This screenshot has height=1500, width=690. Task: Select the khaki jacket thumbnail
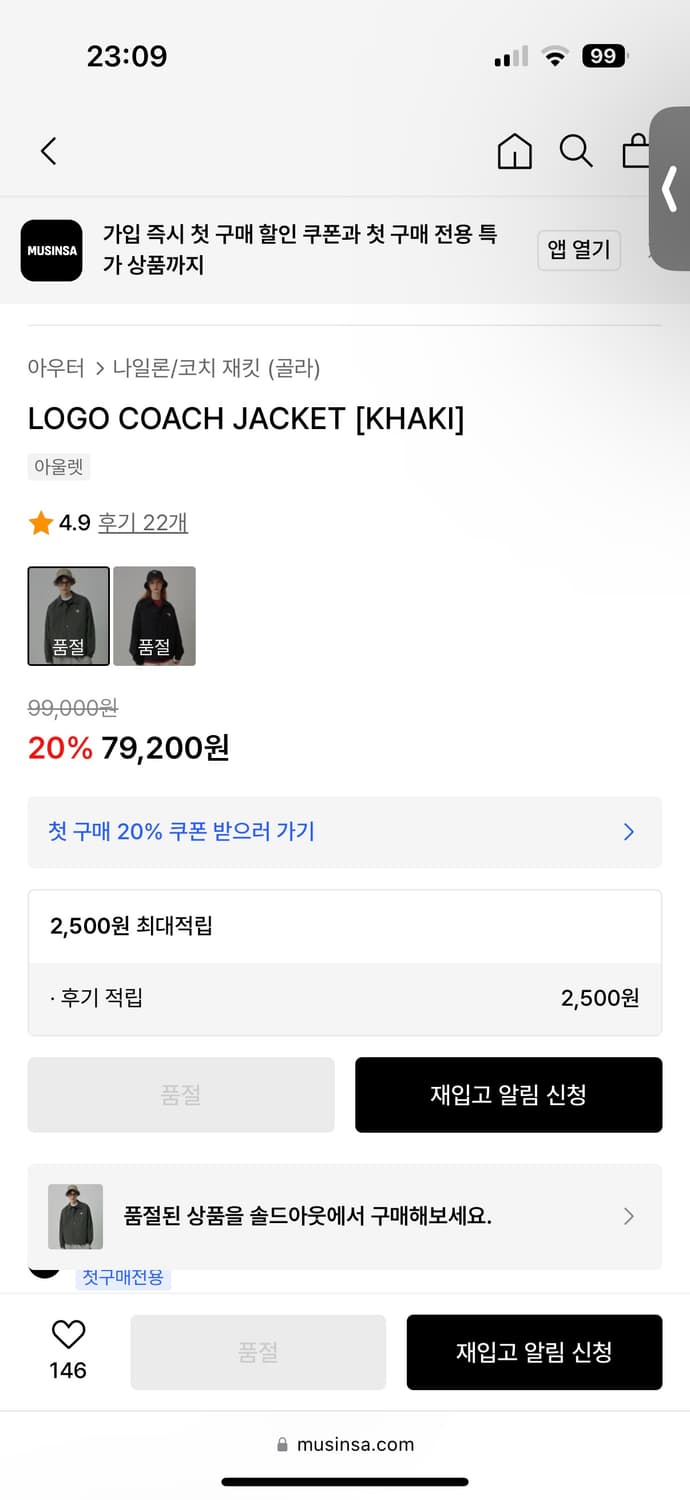click(x=68, y=615)
